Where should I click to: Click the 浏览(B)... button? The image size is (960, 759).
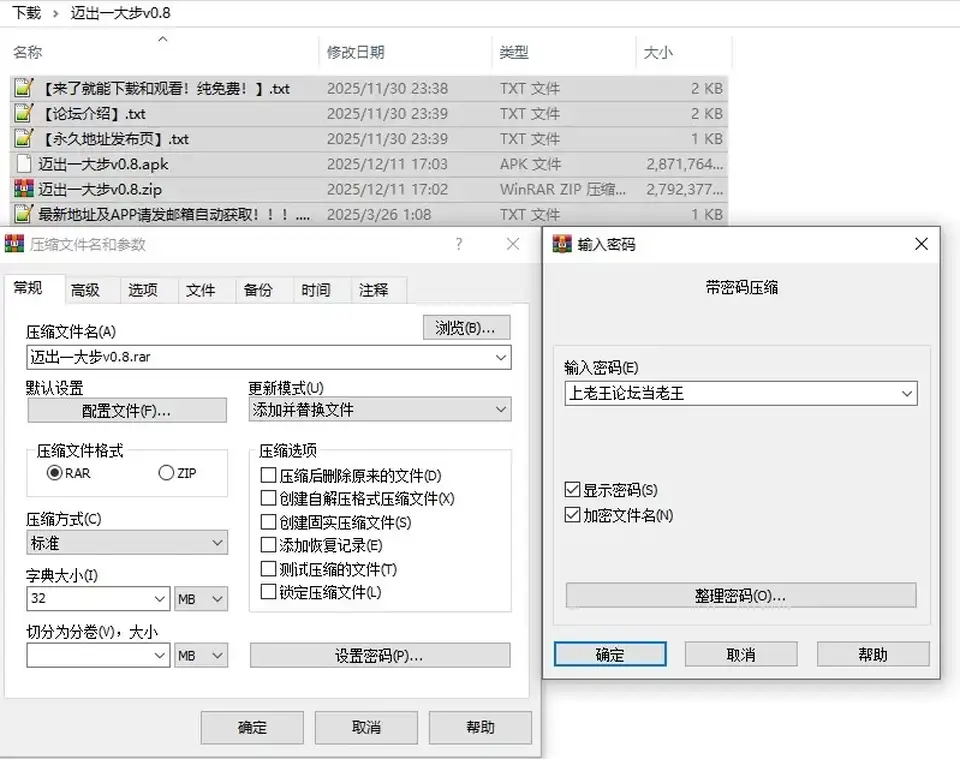[466, 327]
